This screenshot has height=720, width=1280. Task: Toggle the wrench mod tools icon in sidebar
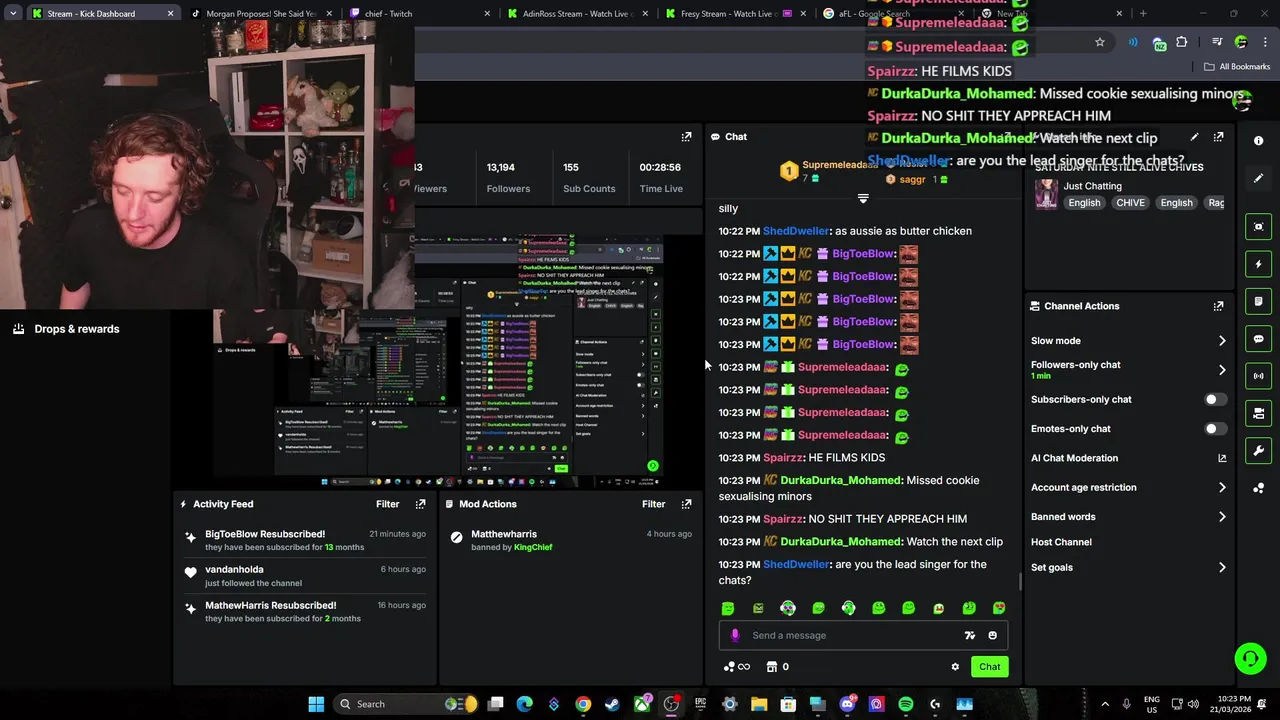tap(1258, 451)
